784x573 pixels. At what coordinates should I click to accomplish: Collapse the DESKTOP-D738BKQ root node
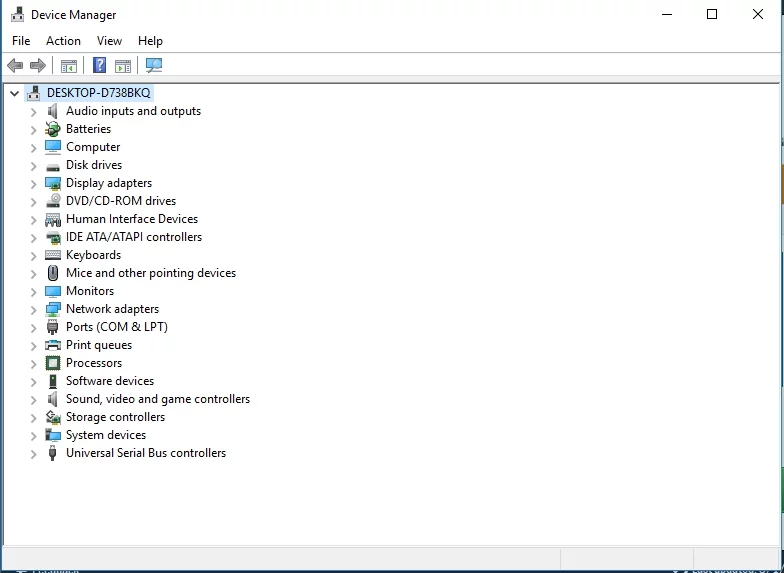pos(14,93)
